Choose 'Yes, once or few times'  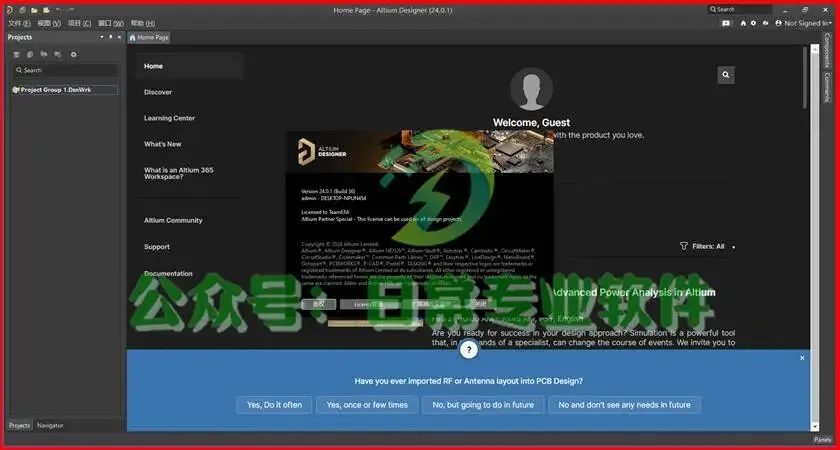pos(367,405)
